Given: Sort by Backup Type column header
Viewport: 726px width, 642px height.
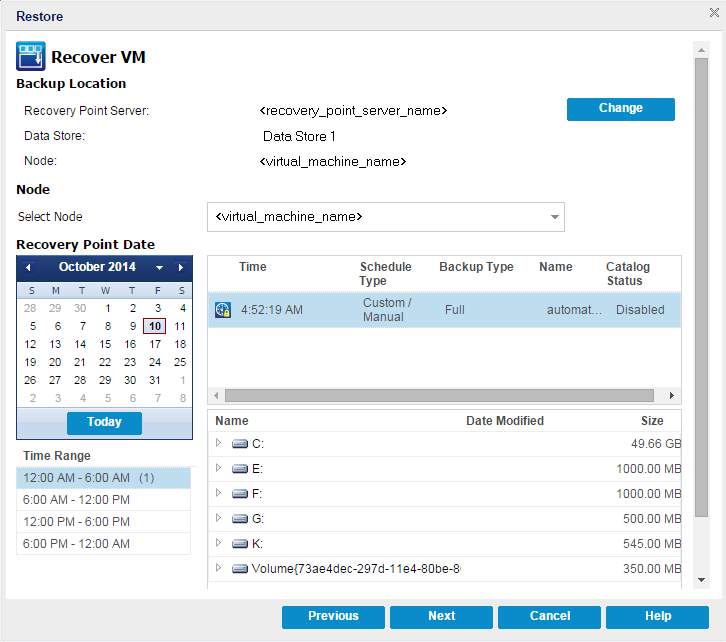Looking at the screenshot, I should click(x=476, y=267).
